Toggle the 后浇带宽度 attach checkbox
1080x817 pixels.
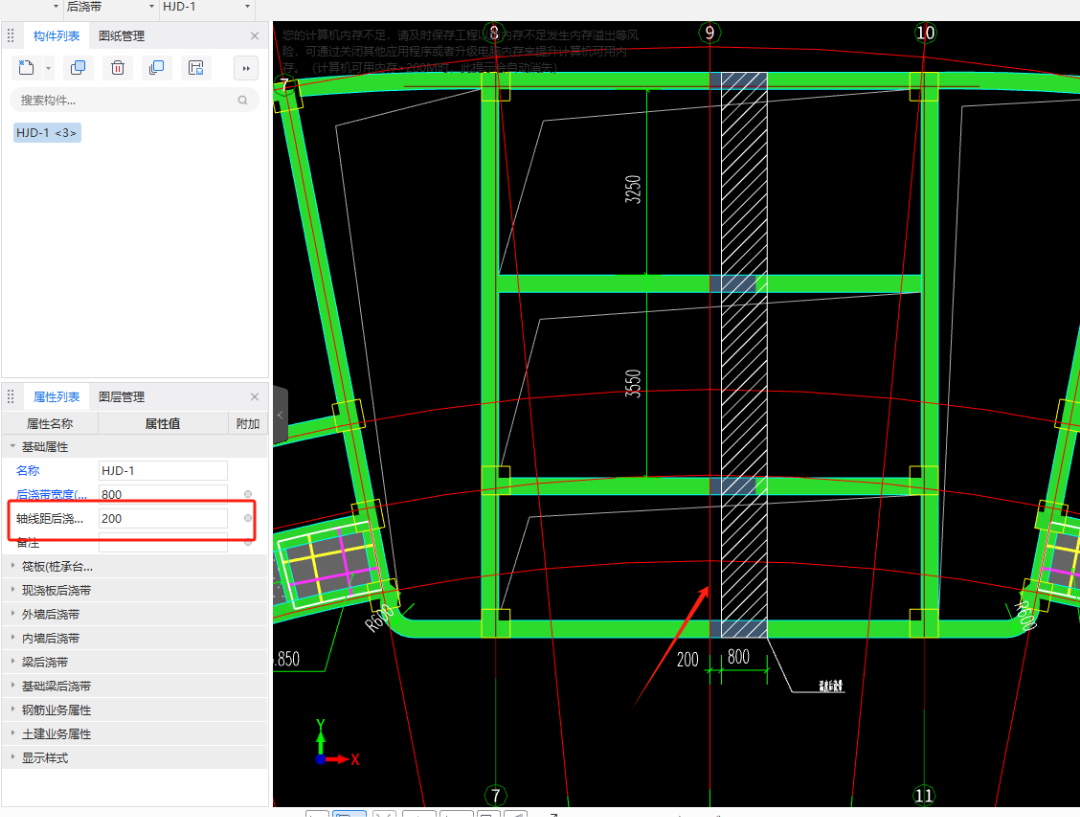248,494
